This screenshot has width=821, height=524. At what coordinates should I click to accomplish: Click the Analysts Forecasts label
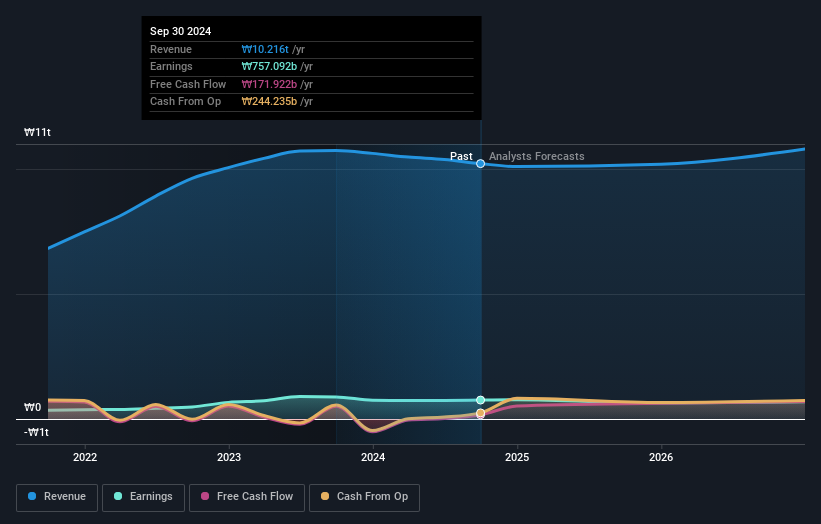[x=537, y=156]
